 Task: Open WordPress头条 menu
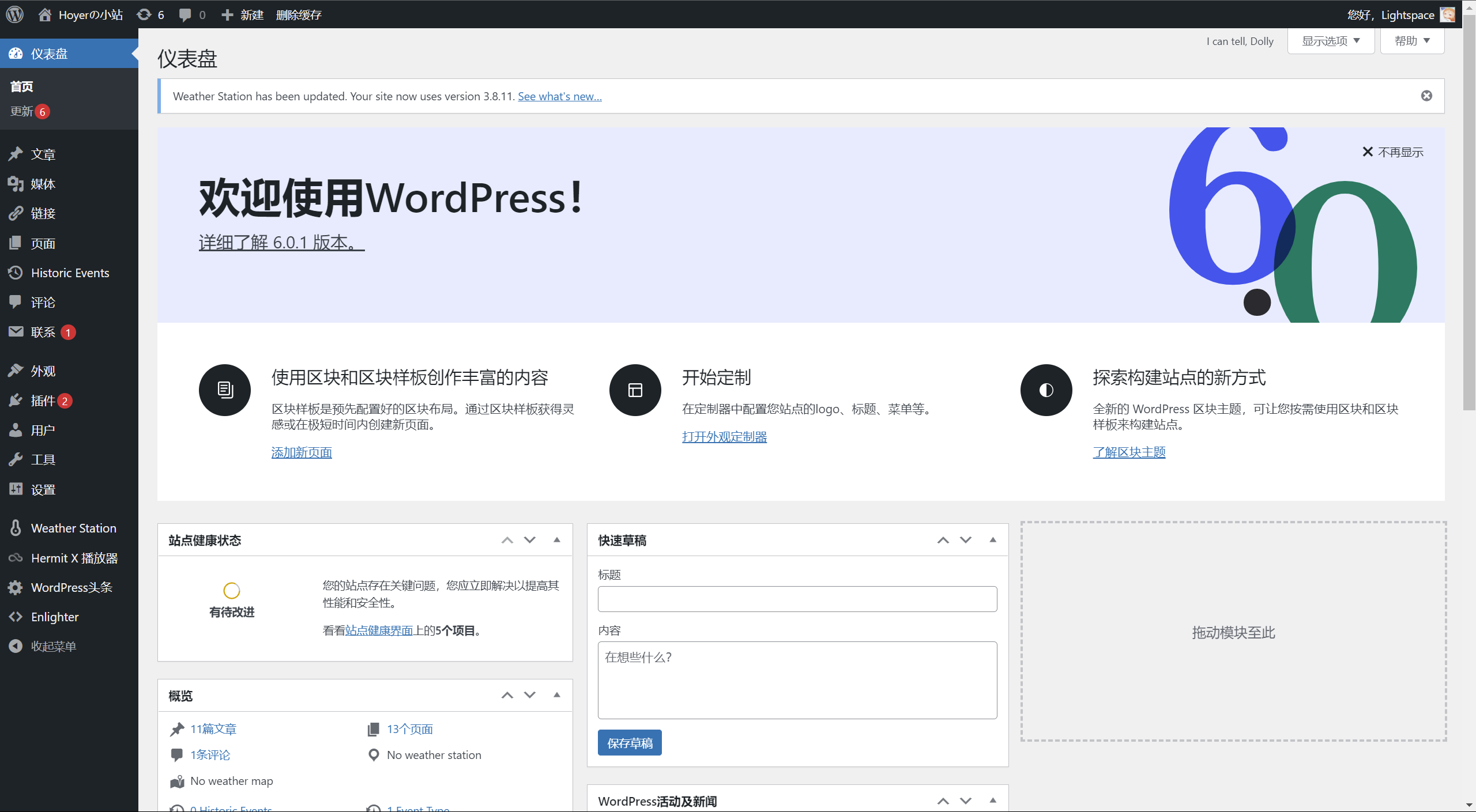point(69,587)
